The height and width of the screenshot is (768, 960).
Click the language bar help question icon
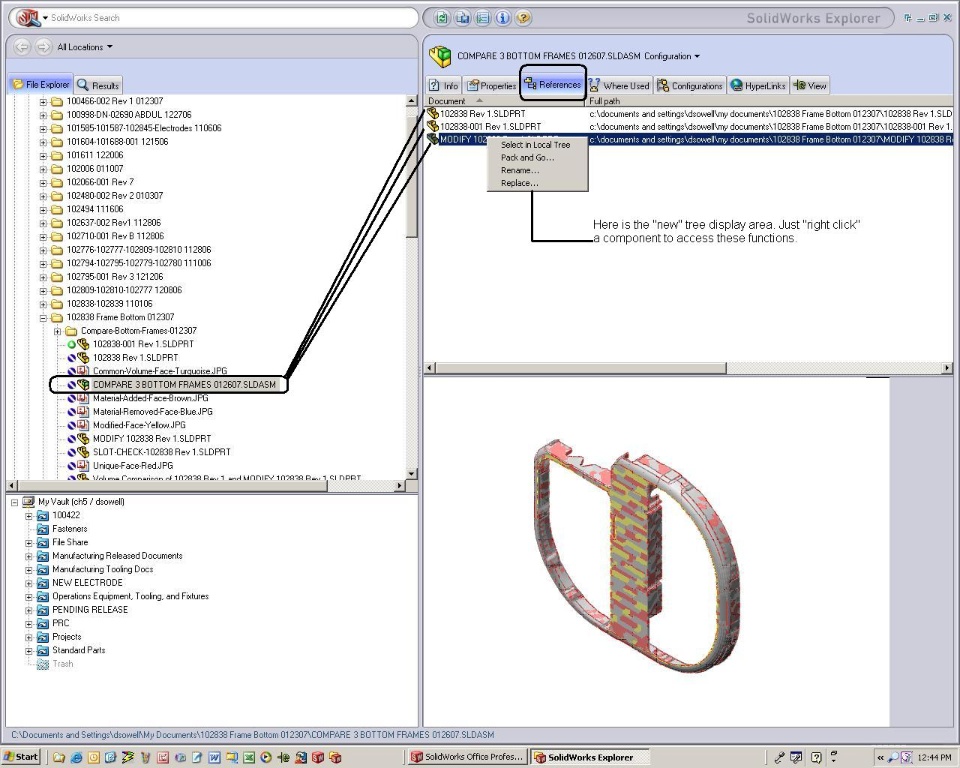(816, 758)
